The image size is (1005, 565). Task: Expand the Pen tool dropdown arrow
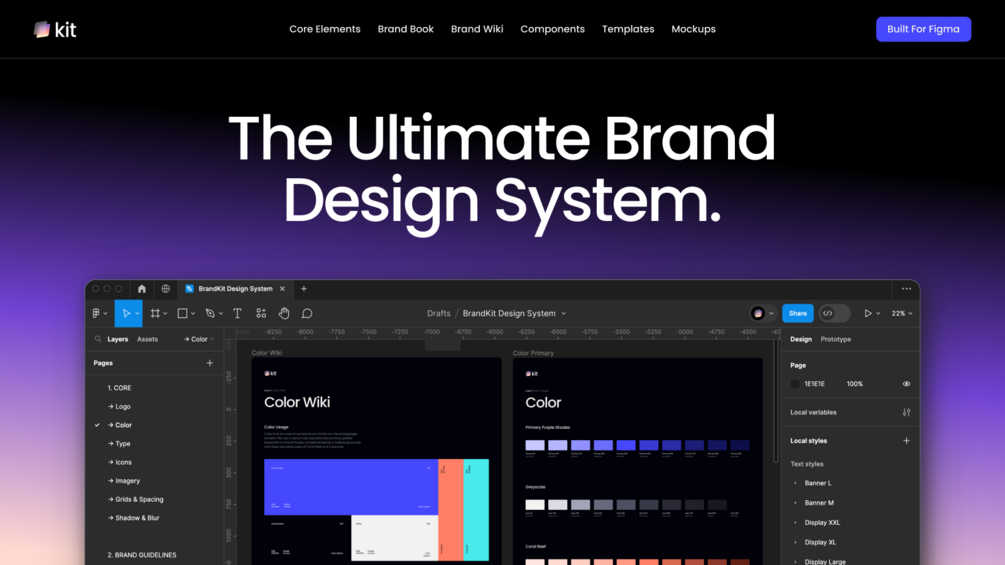tap(220, 314)
